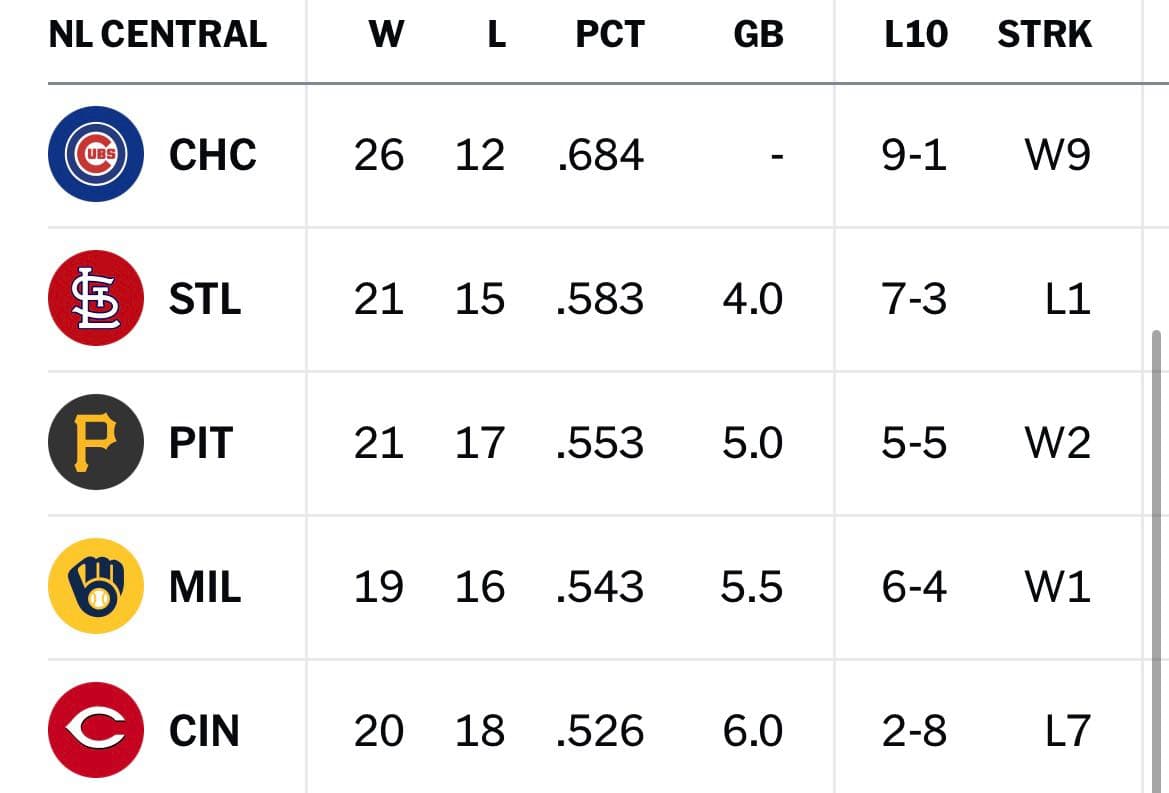Sort by GB column header
This screenshot has height=793, width=1169.
[758, 34]
